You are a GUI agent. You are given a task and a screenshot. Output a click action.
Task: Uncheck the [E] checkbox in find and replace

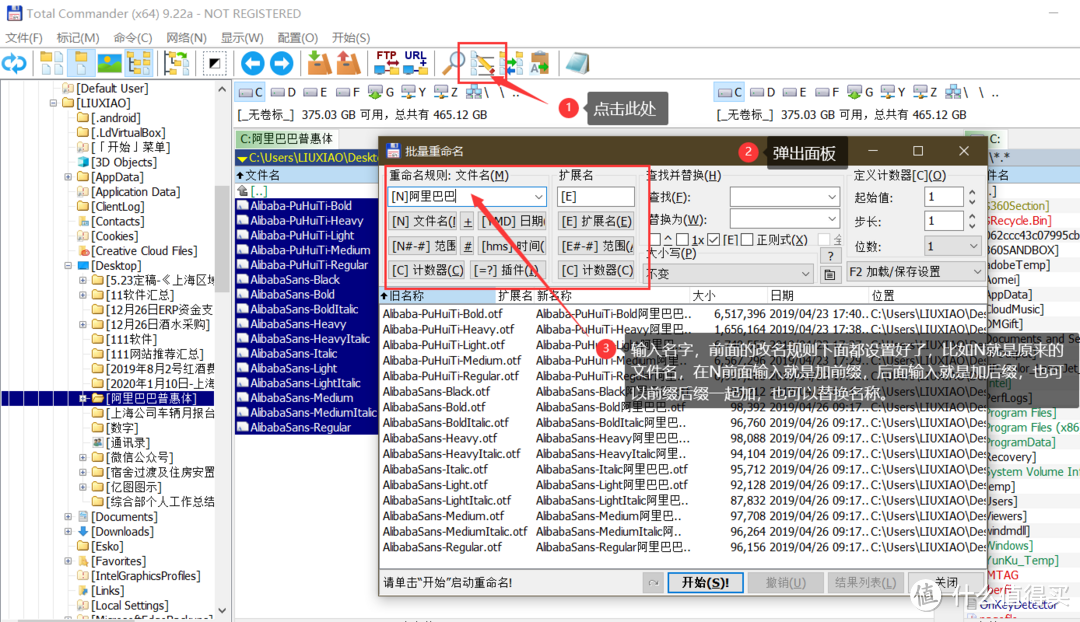[x=714, y=240]
